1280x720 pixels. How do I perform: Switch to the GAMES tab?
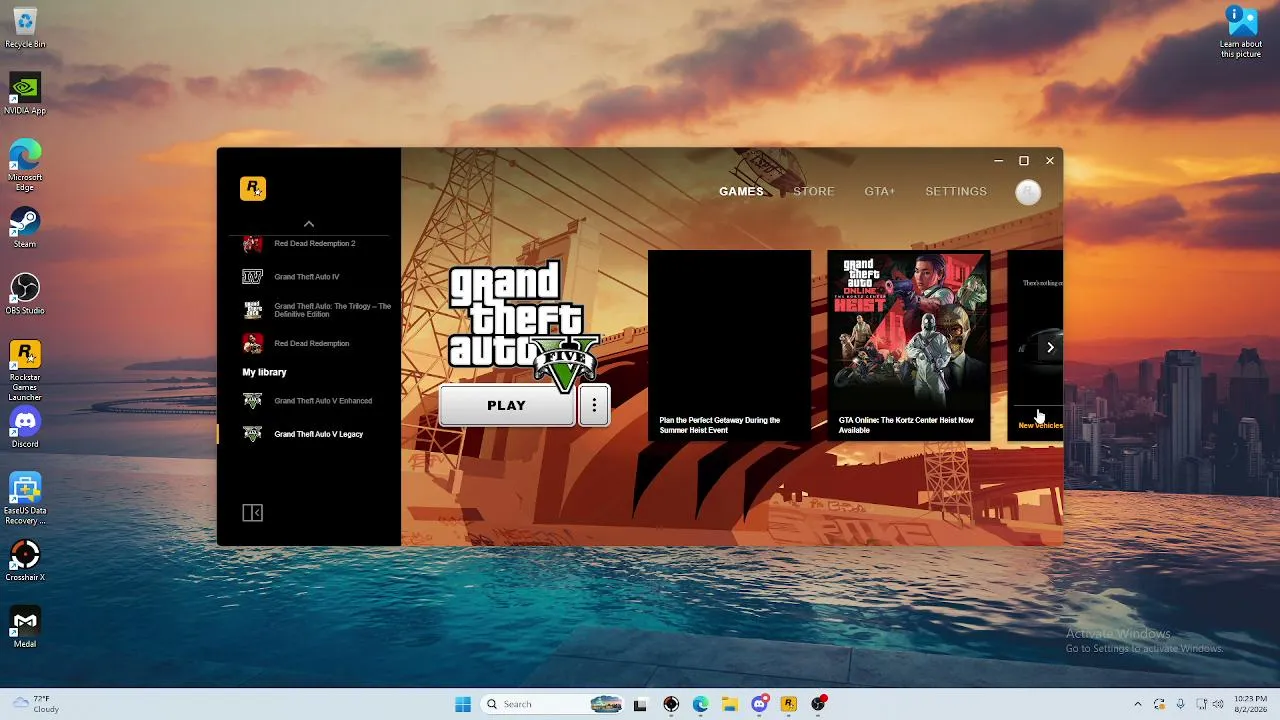(x=741, y=191)
